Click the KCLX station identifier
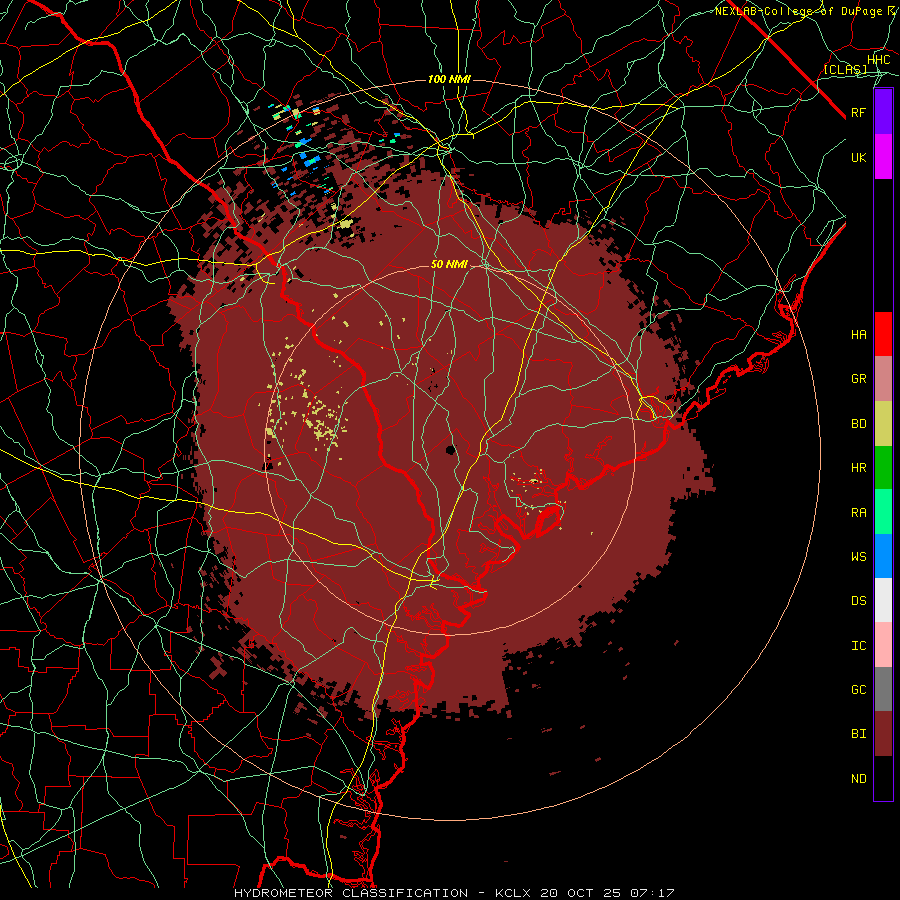900x900 pixels. coord(513,893)
